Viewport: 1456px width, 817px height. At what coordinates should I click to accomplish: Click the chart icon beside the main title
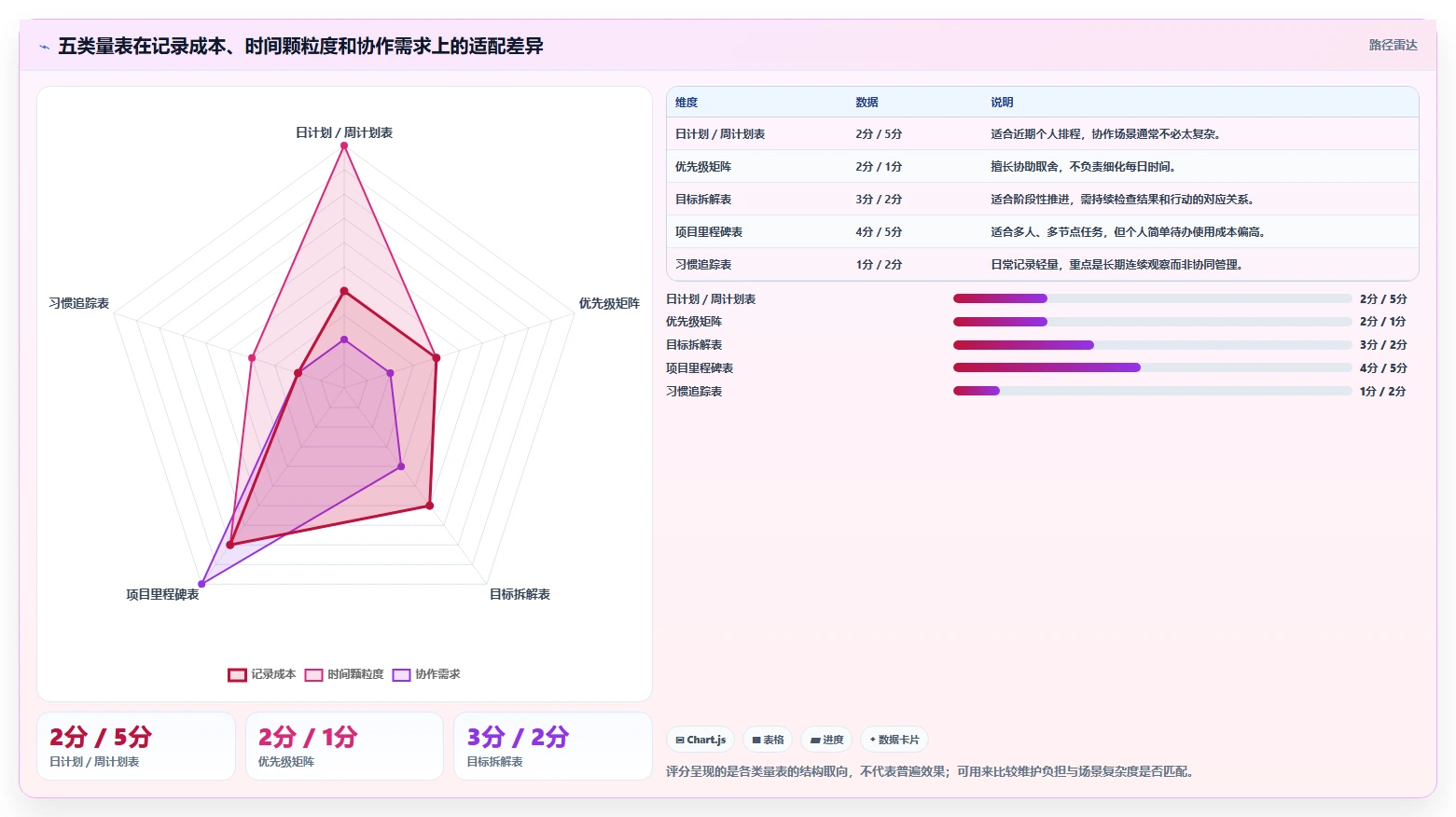click(x=44, y=47)
